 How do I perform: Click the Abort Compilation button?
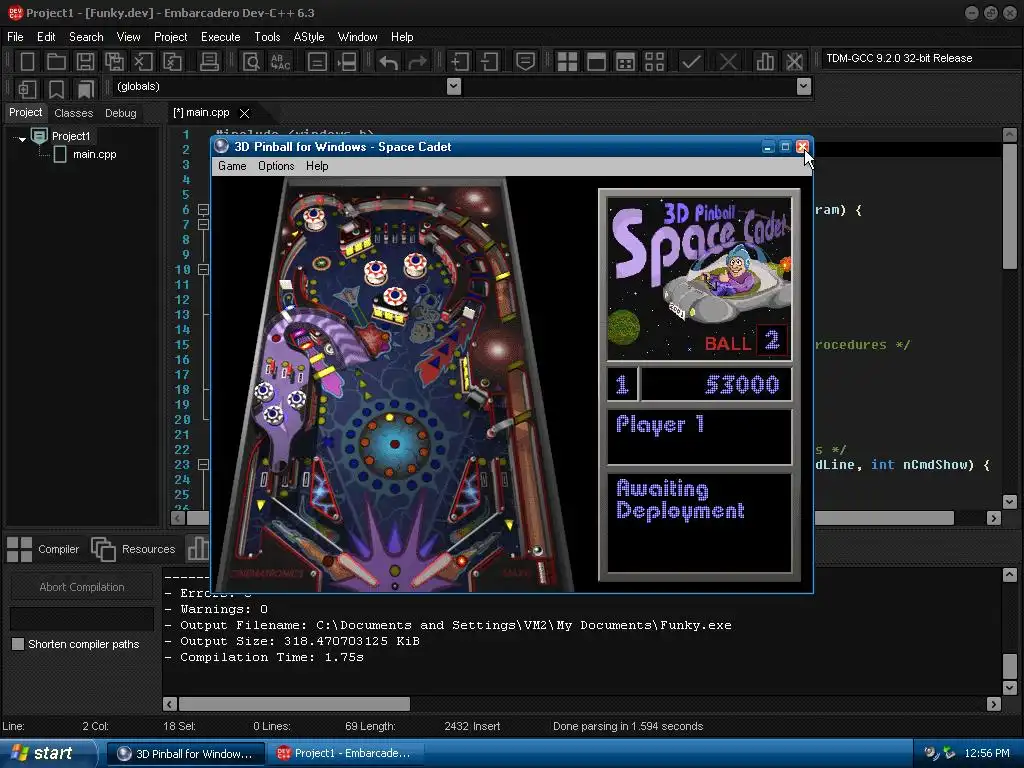click(x=82, y=586)
